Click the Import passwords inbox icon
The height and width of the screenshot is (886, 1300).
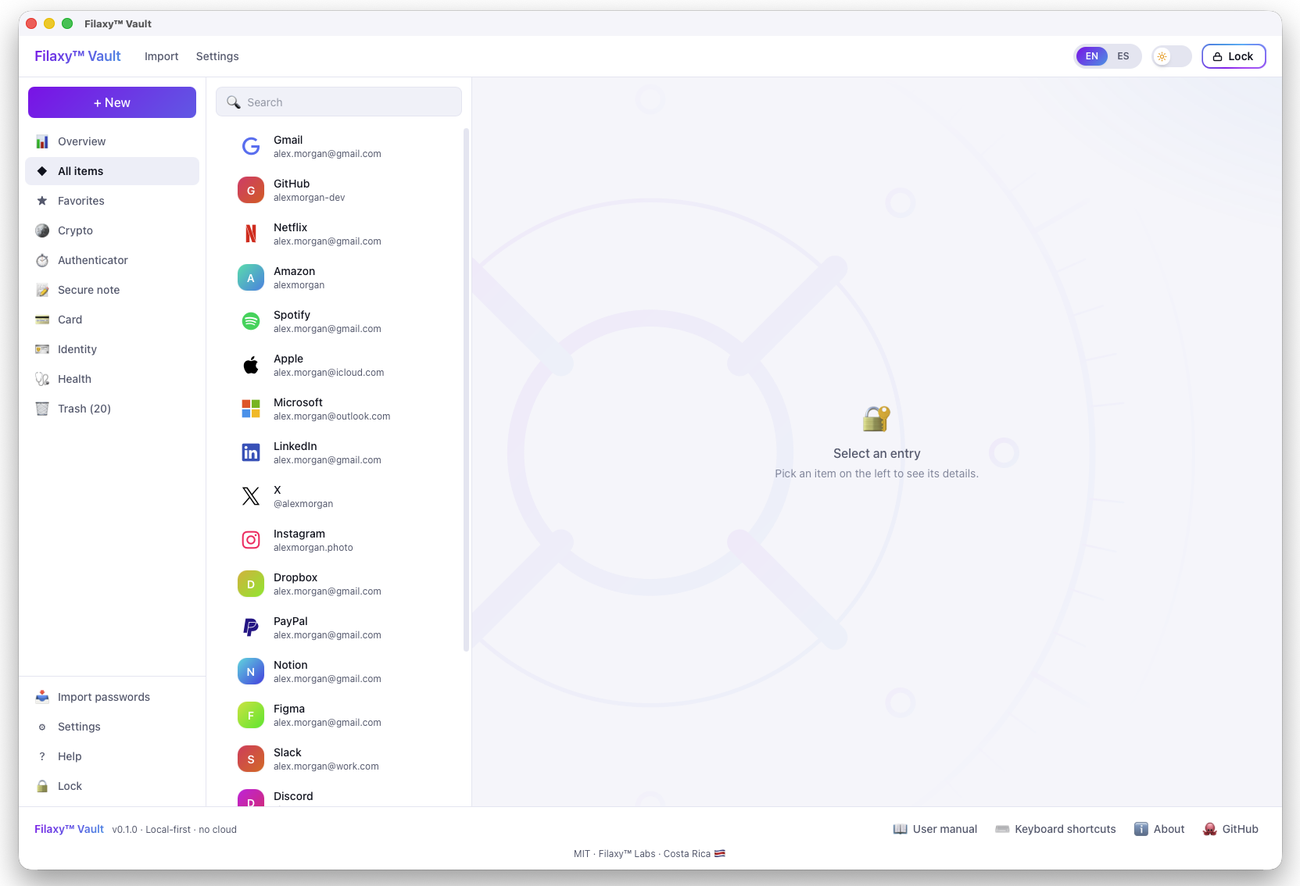click(42, 697)
